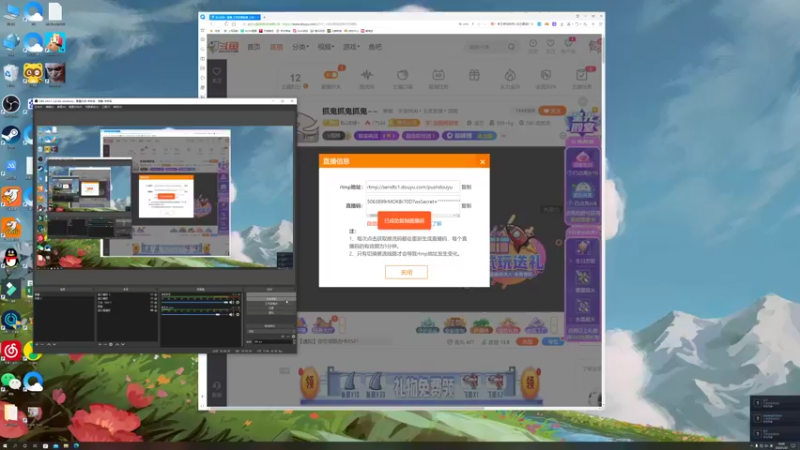Open the 编辑 menu in OBS
Viewport: 800px width, 450px height.
[49, 107]
